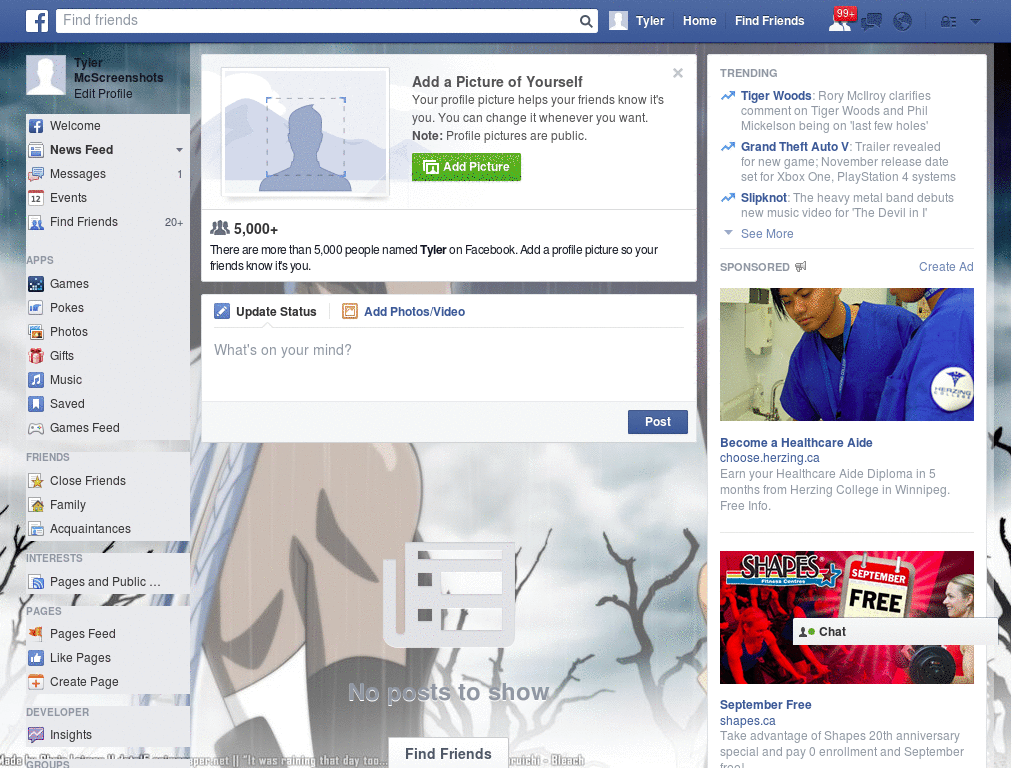Click the profile picture placeholder image

[306, 132]
